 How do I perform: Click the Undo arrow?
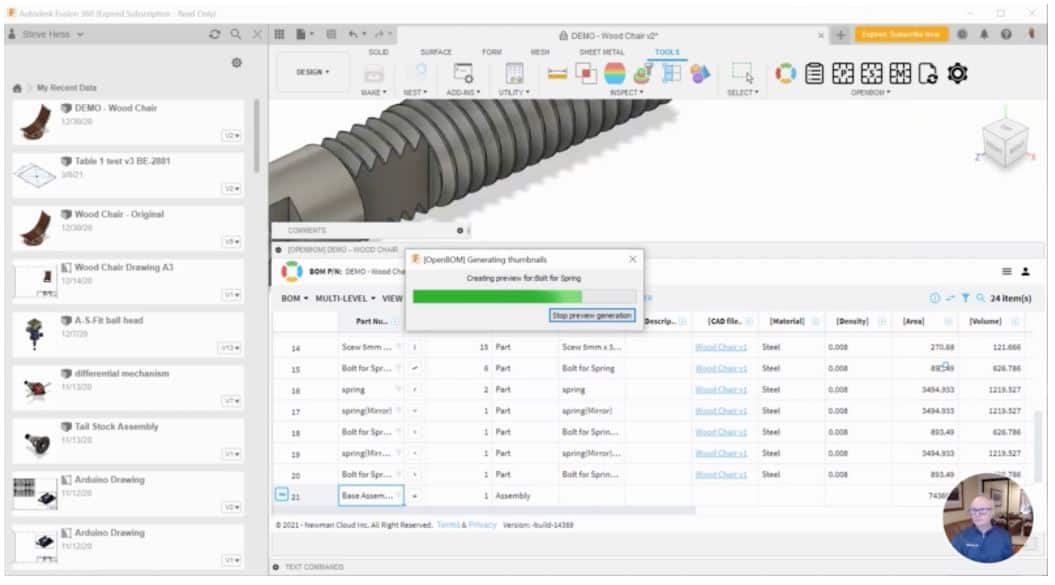[353, 34]
